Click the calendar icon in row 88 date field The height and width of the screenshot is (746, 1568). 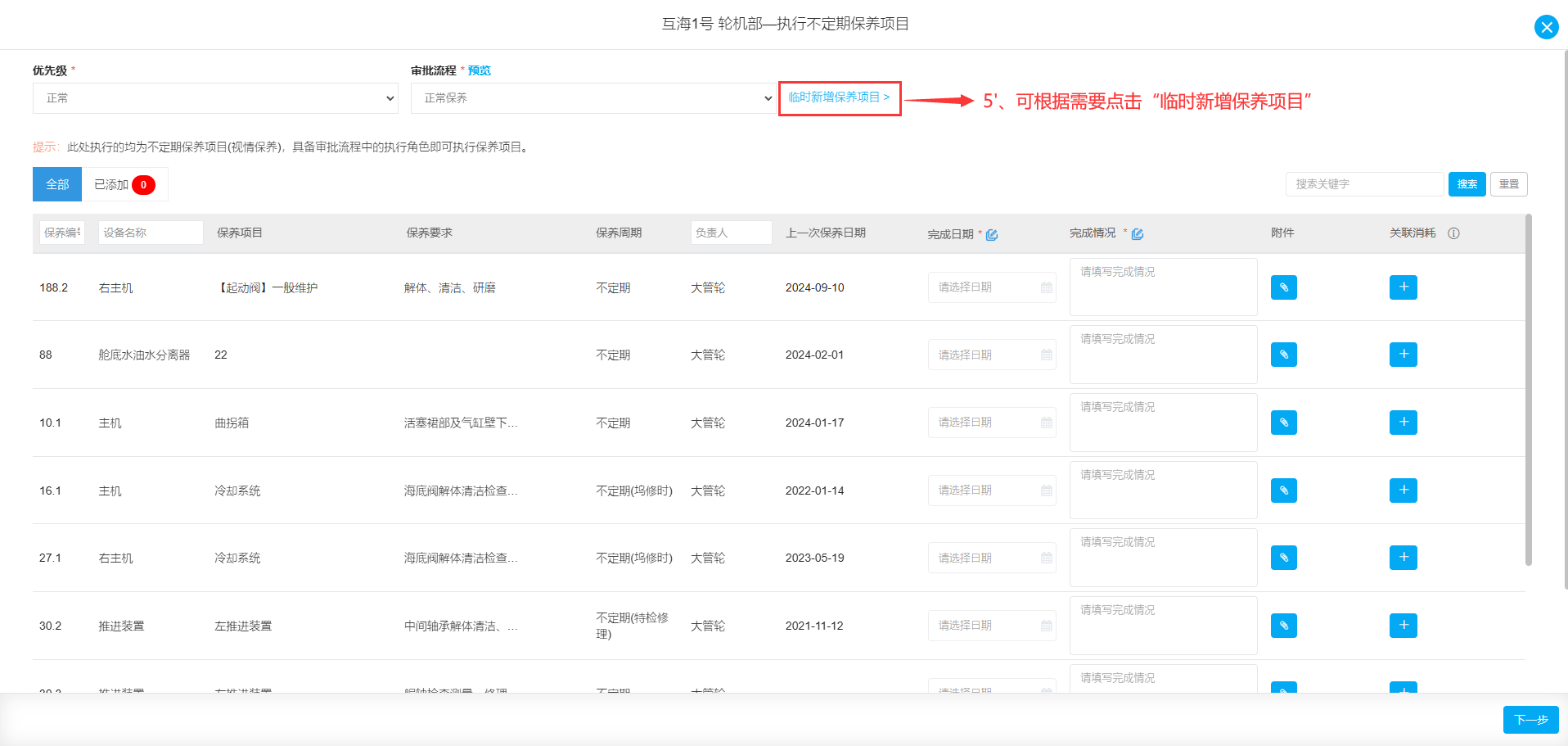click(1046, 355)
